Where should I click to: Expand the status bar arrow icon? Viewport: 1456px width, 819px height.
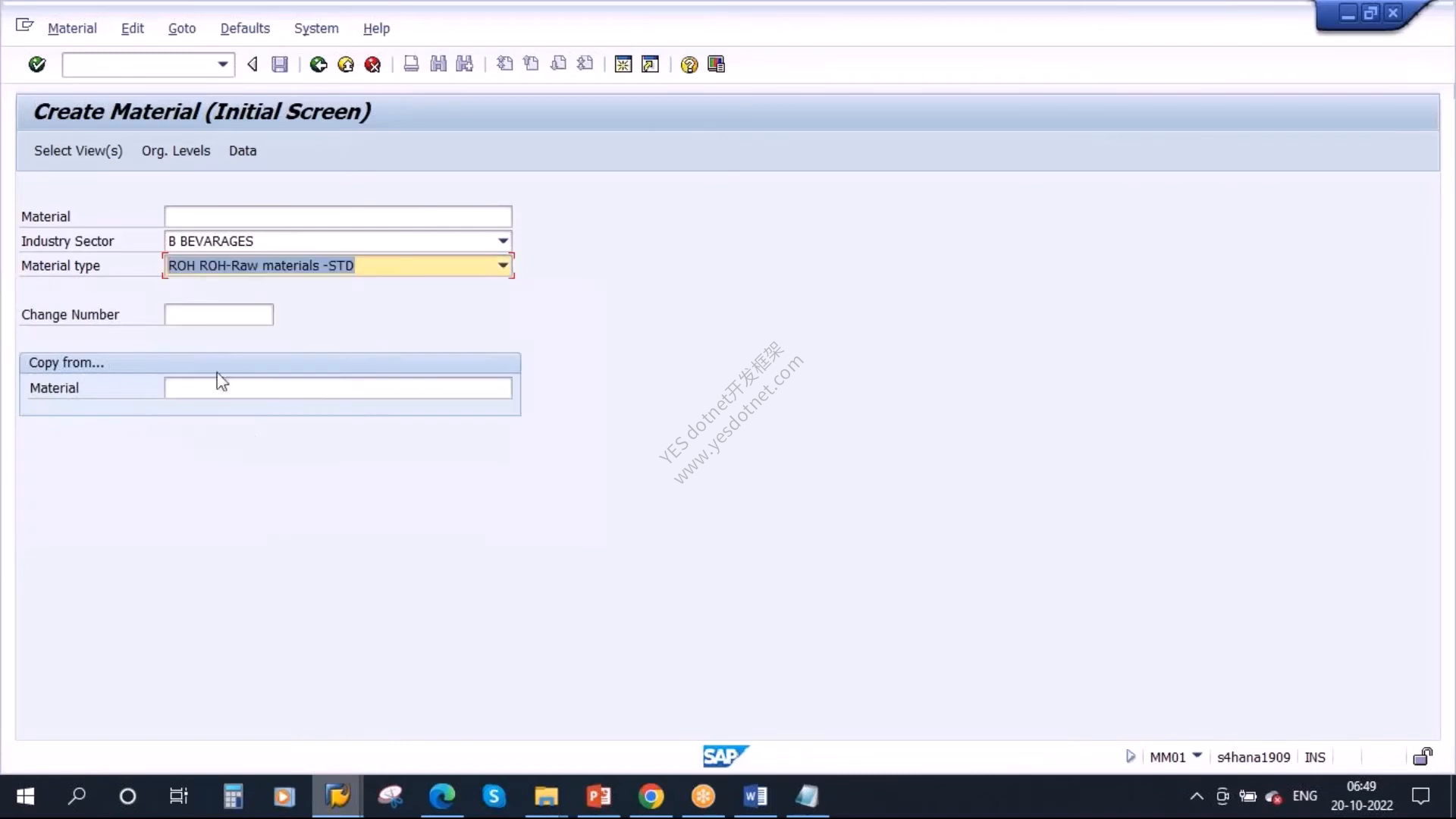pos(1131,757)
